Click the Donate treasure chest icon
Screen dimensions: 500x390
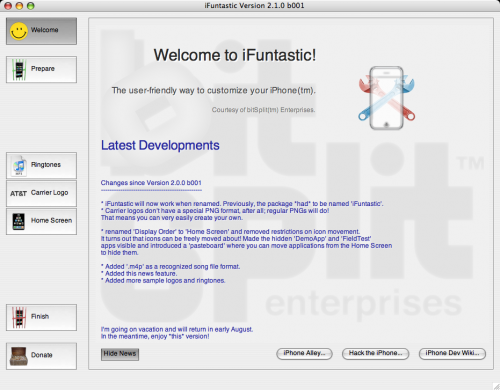click(x=18, y=356)
